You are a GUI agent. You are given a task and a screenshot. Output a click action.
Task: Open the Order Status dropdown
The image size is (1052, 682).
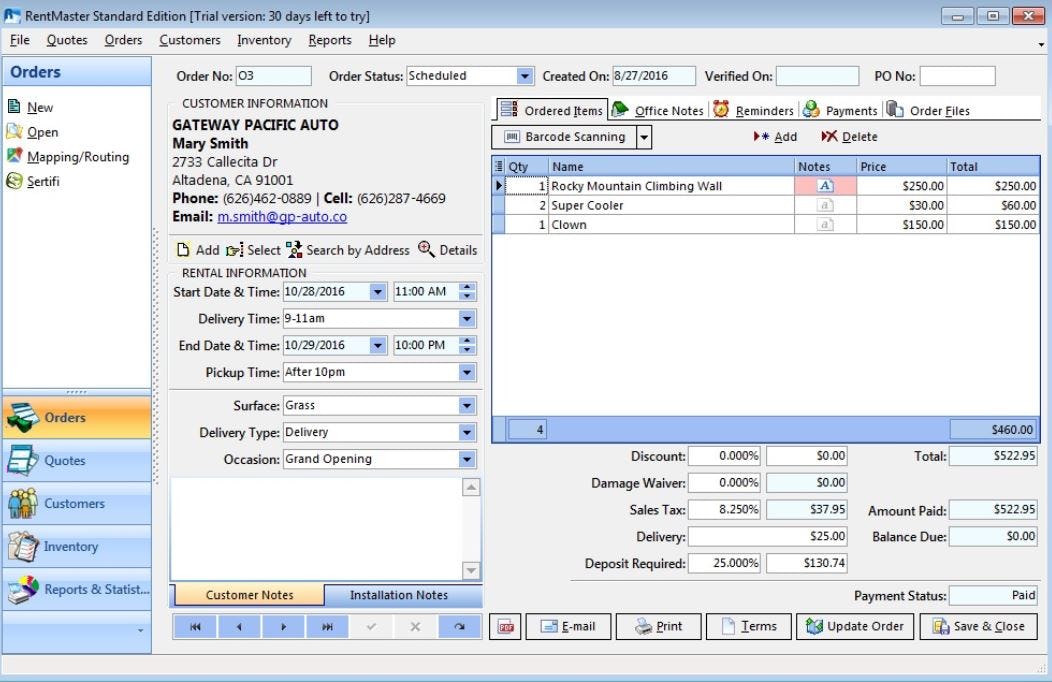coord(525,76)
